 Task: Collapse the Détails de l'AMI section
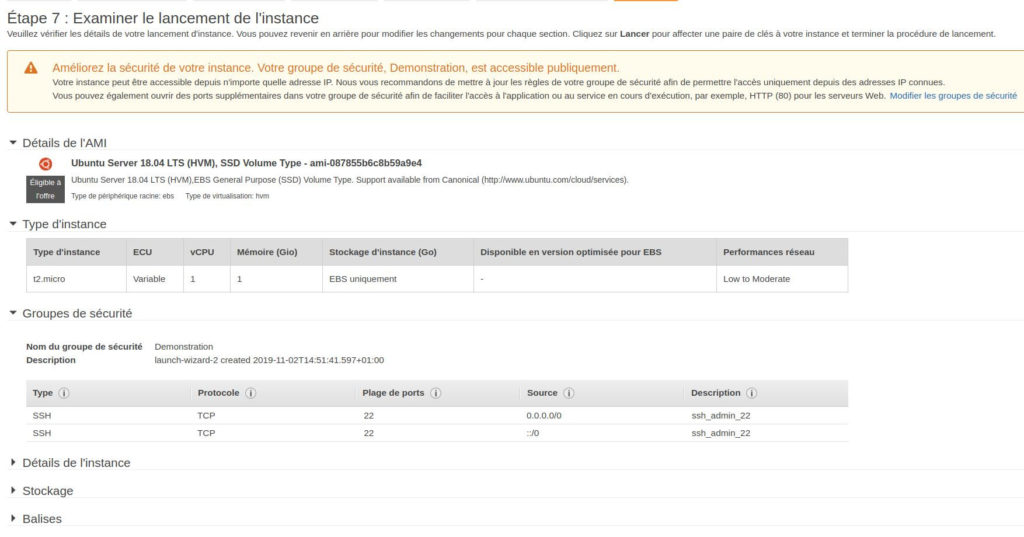pyautogui.click(x=13, y=142)
